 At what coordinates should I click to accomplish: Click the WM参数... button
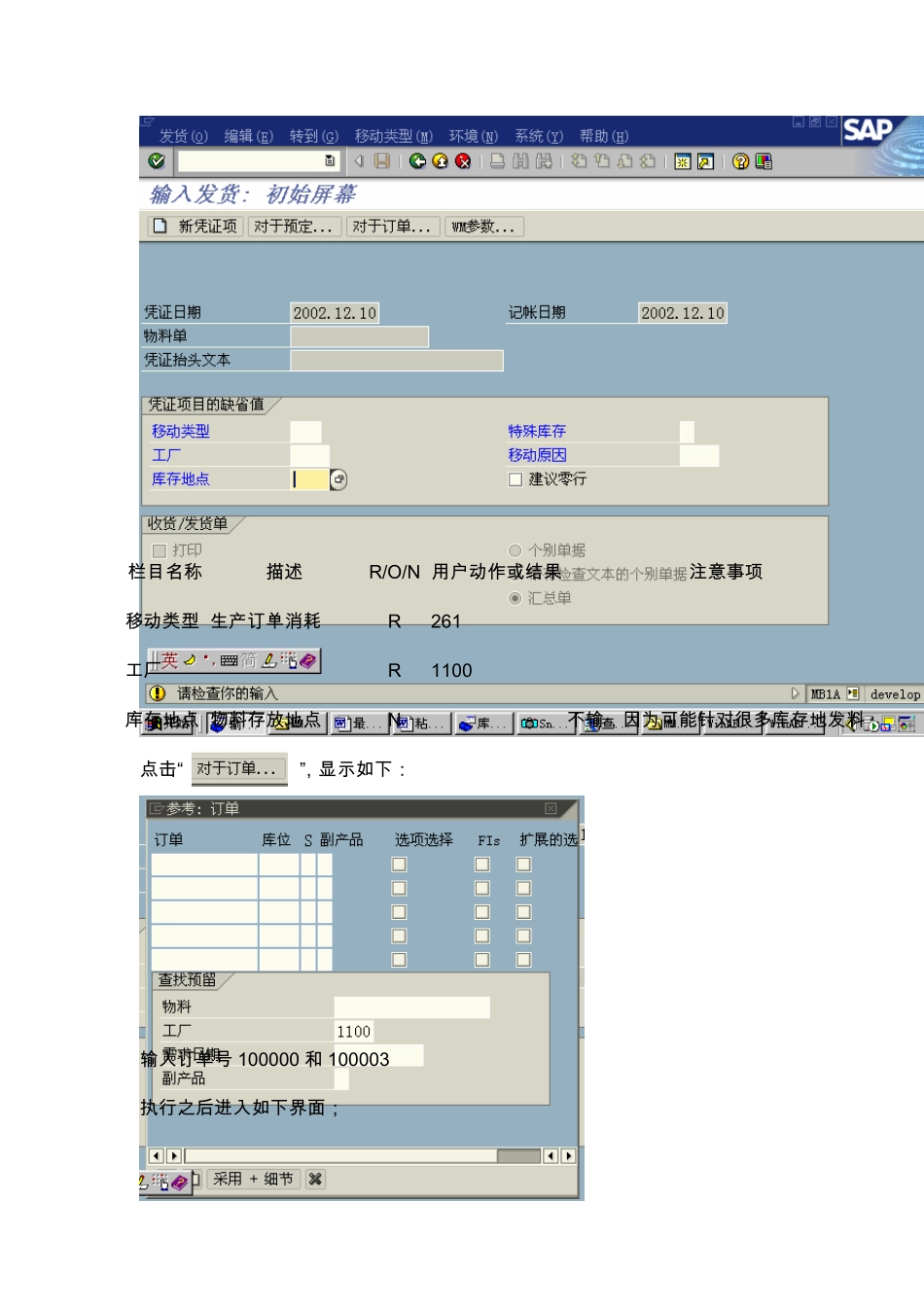(x=483, y=227)
